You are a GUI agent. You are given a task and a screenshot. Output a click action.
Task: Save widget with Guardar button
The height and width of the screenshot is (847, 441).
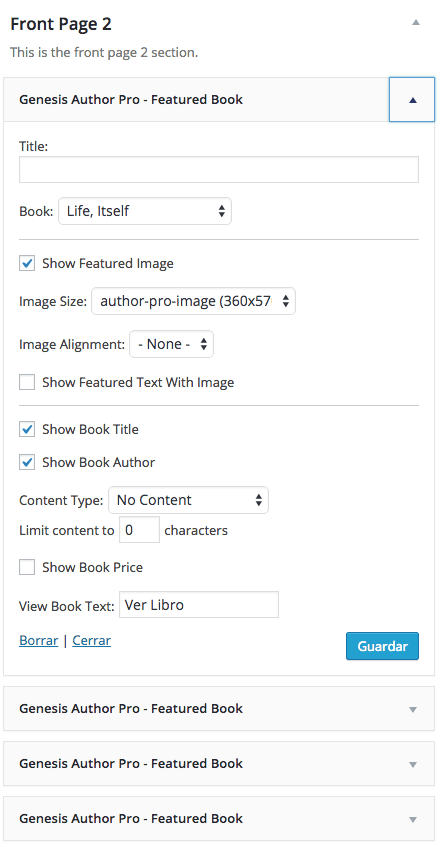point(382,646)
